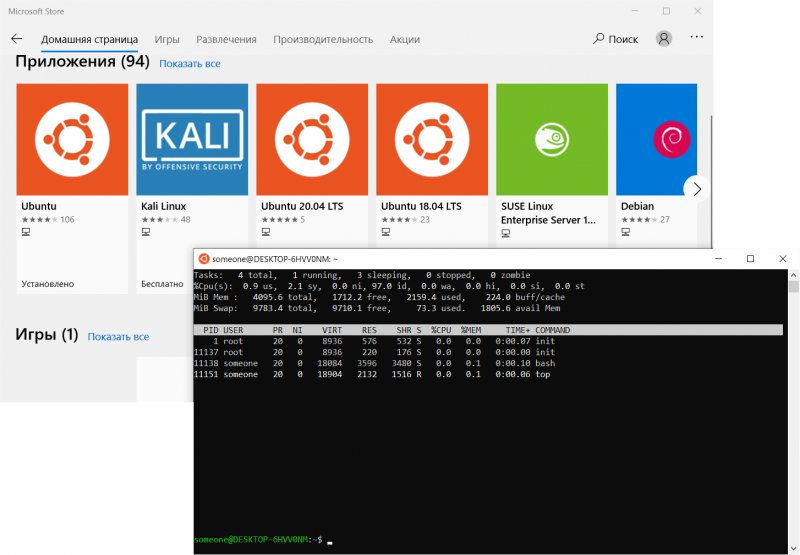
Task: Click the 11137 root init process row
Action: [375, 352]
